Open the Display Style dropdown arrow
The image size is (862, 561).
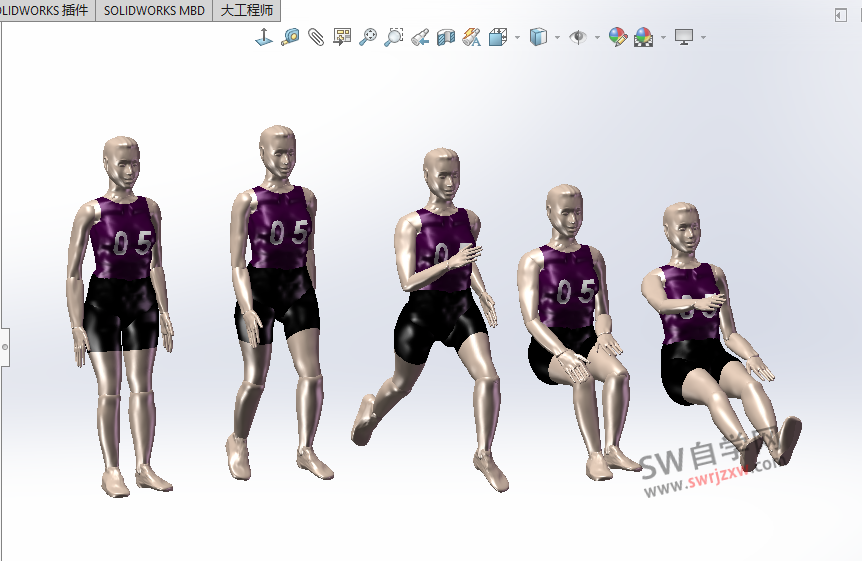coord(557,37)
